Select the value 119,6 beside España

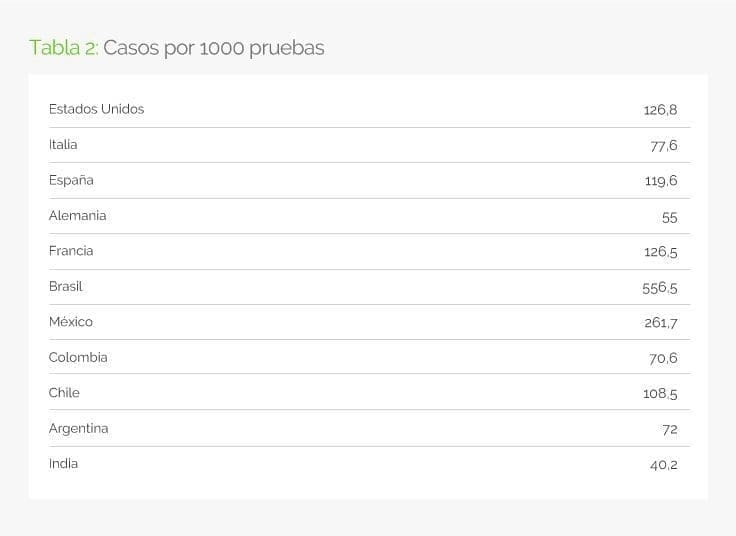click(x=661, y=181)
